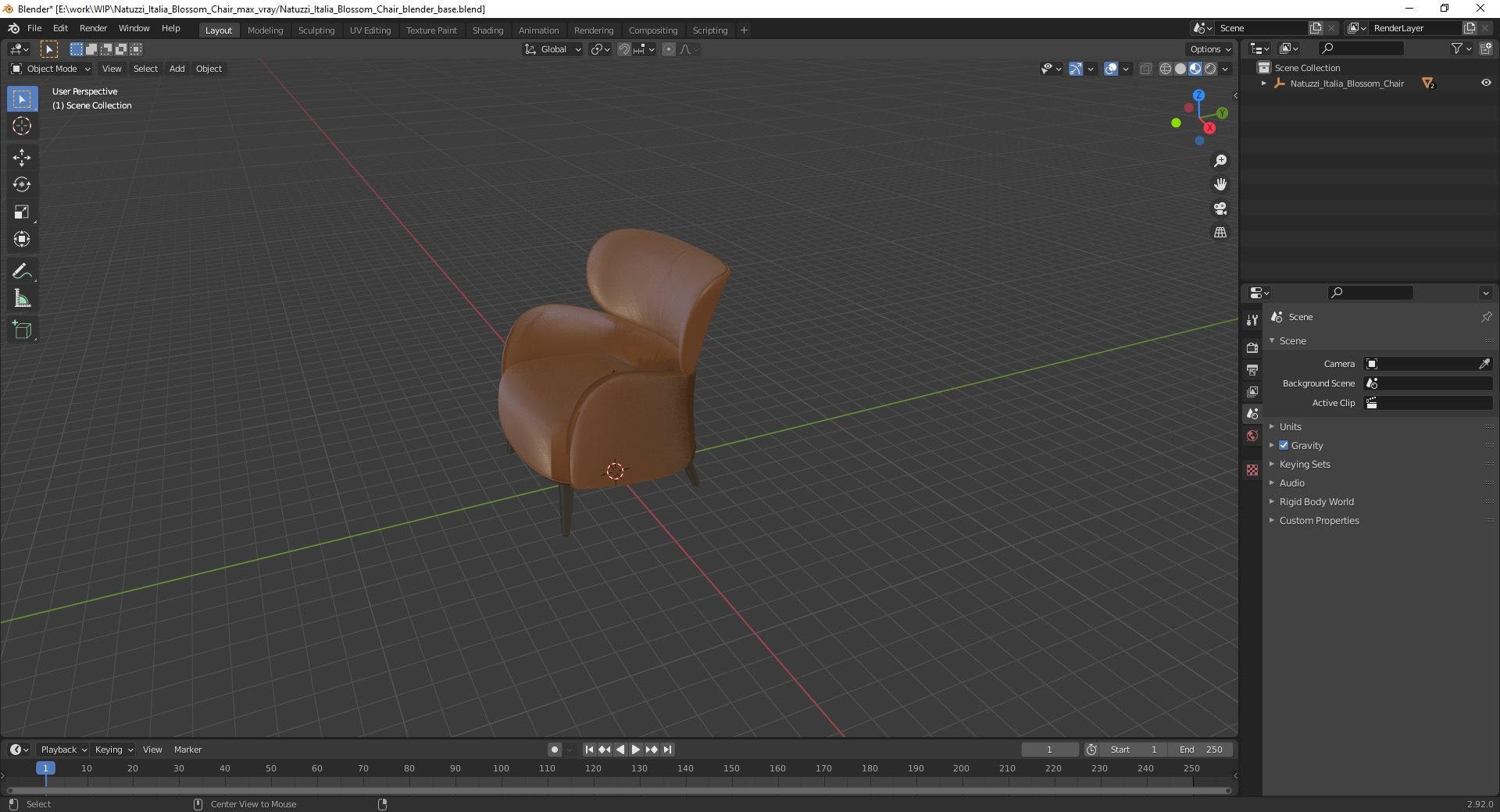
Task: Activate the Scale tool
Action: click(22, 212)
